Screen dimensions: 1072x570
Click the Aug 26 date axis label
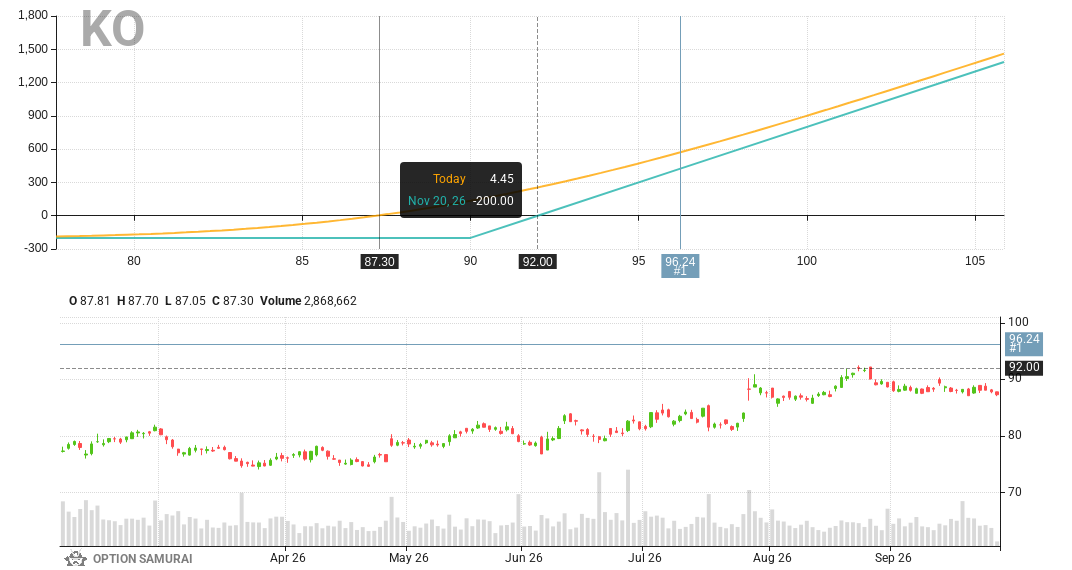point(772,558)
